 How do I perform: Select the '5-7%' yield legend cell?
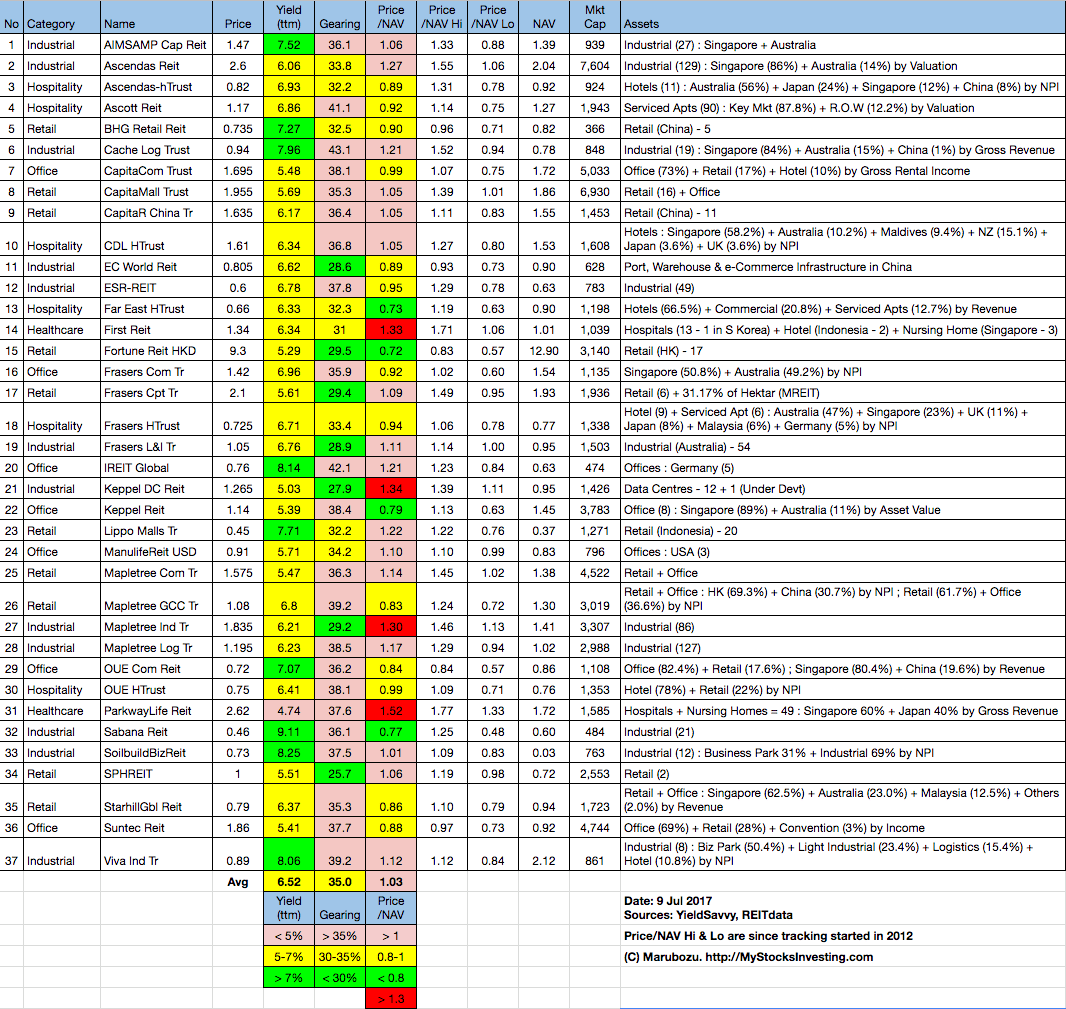[x=289, y=957]
